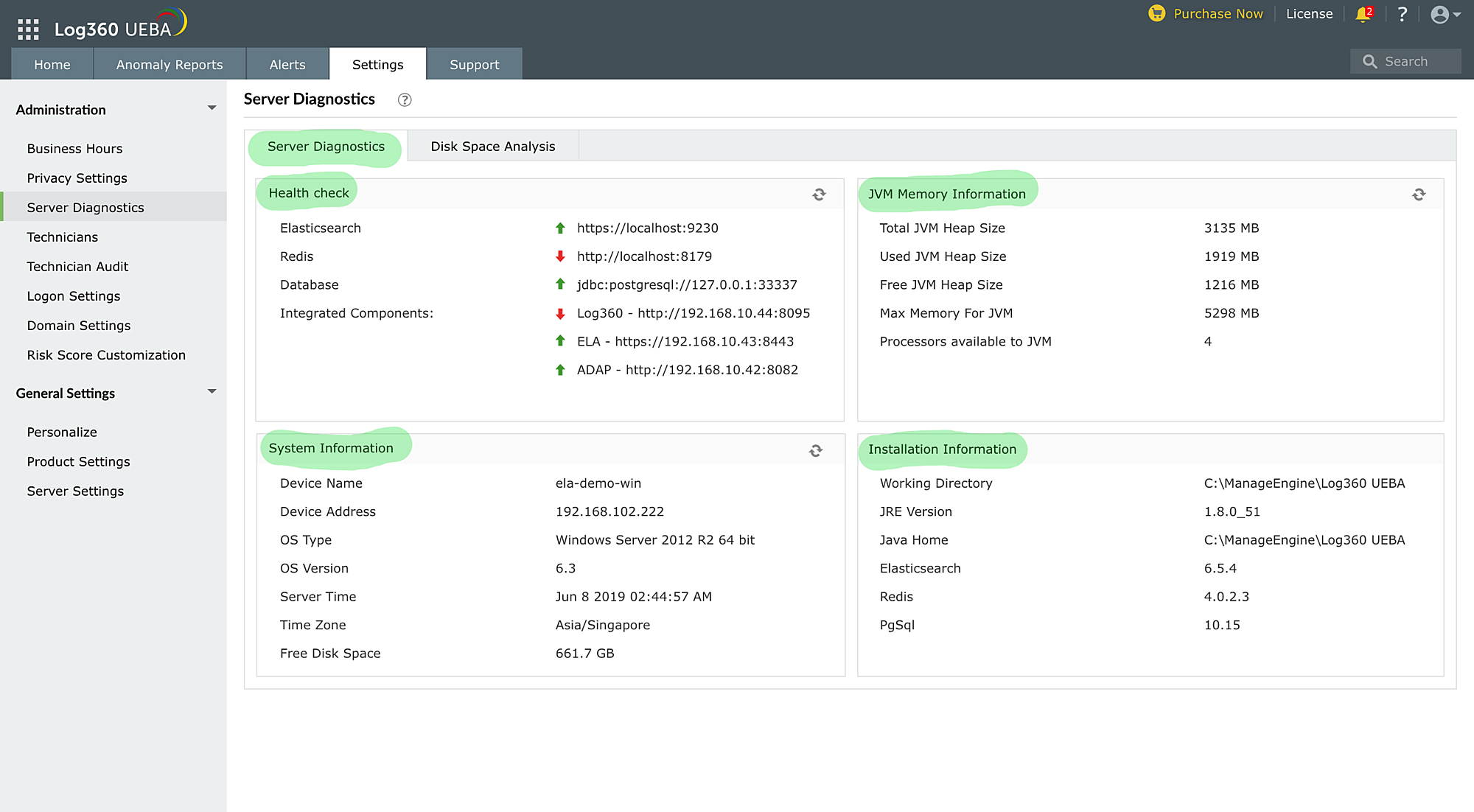1474x812 pixels.
Task: Click the apps grid icon in top bar
Action: pyautogui.click(x=27, y=29)
